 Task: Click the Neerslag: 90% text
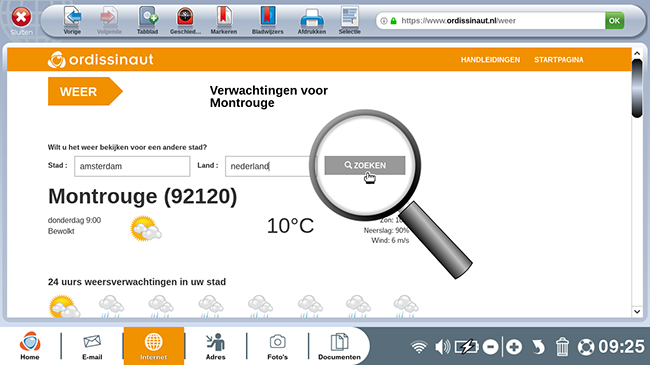click(386, 230)
